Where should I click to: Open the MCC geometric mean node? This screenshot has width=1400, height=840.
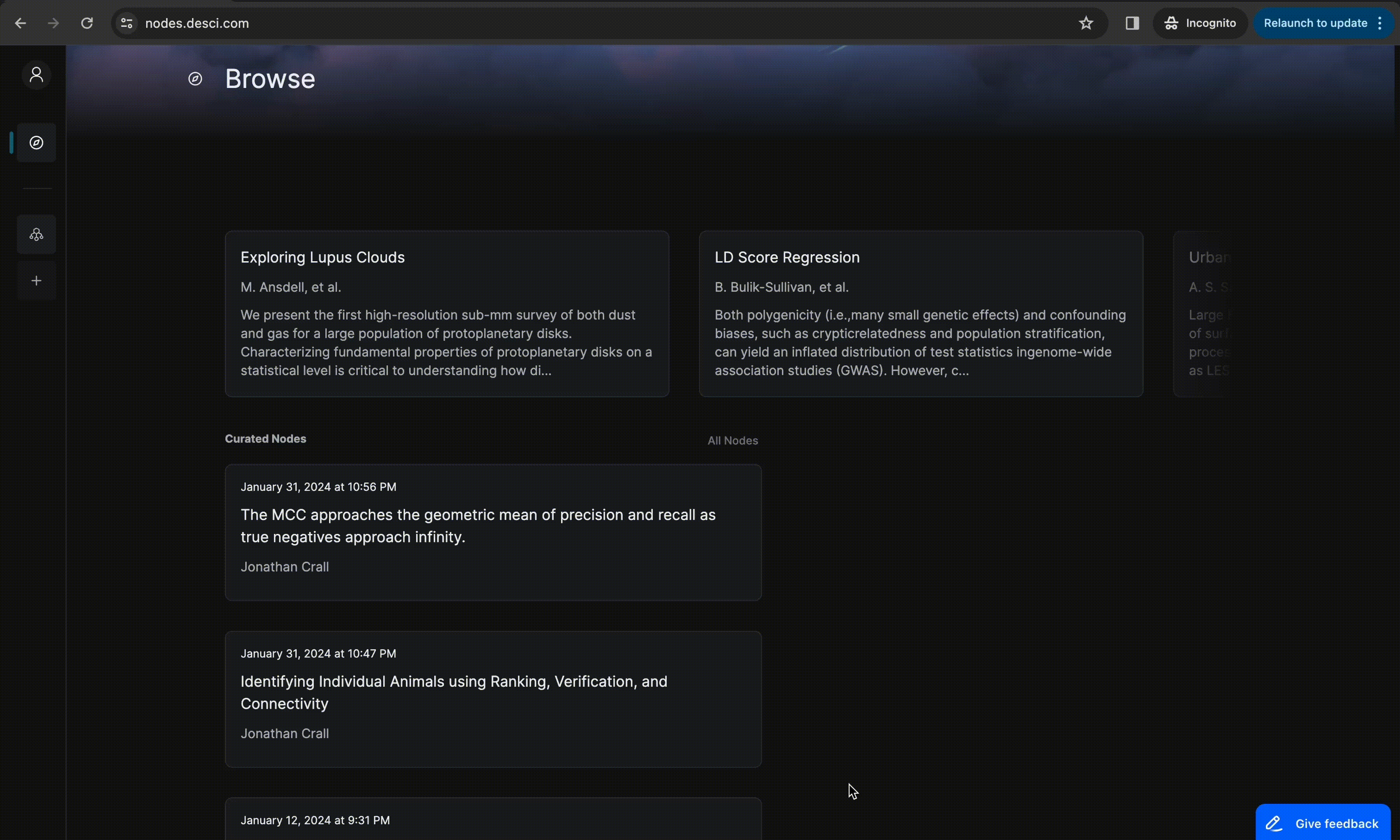pyautogui.click(x=478, y=525)
